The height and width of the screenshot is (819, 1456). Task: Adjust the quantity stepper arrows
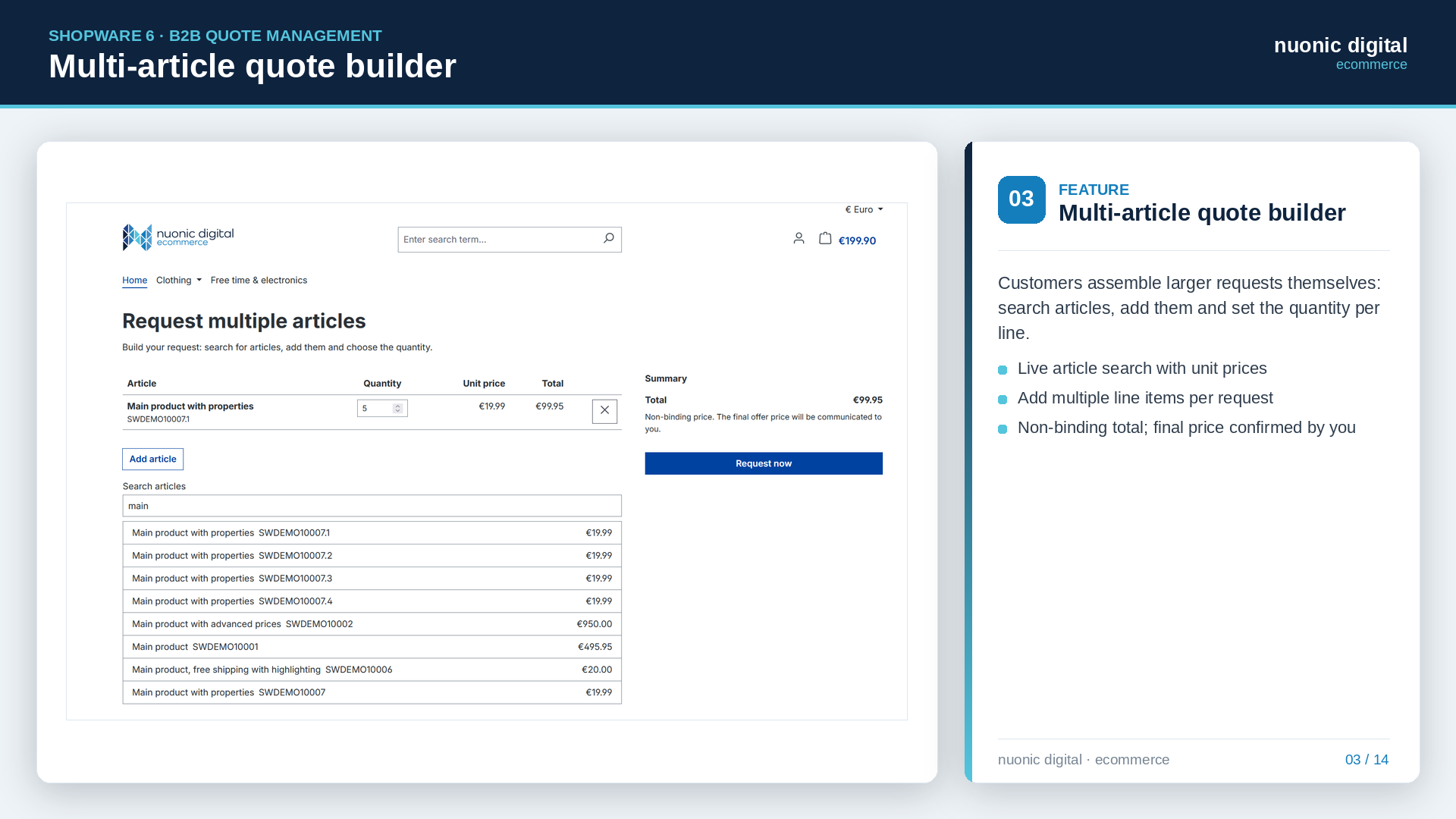point(397,409)
